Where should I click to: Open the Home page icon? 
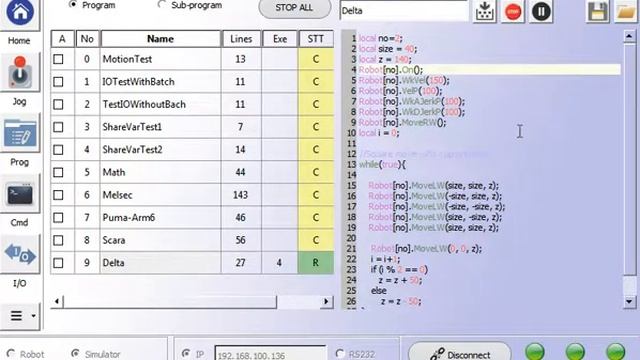click(20, 13)
